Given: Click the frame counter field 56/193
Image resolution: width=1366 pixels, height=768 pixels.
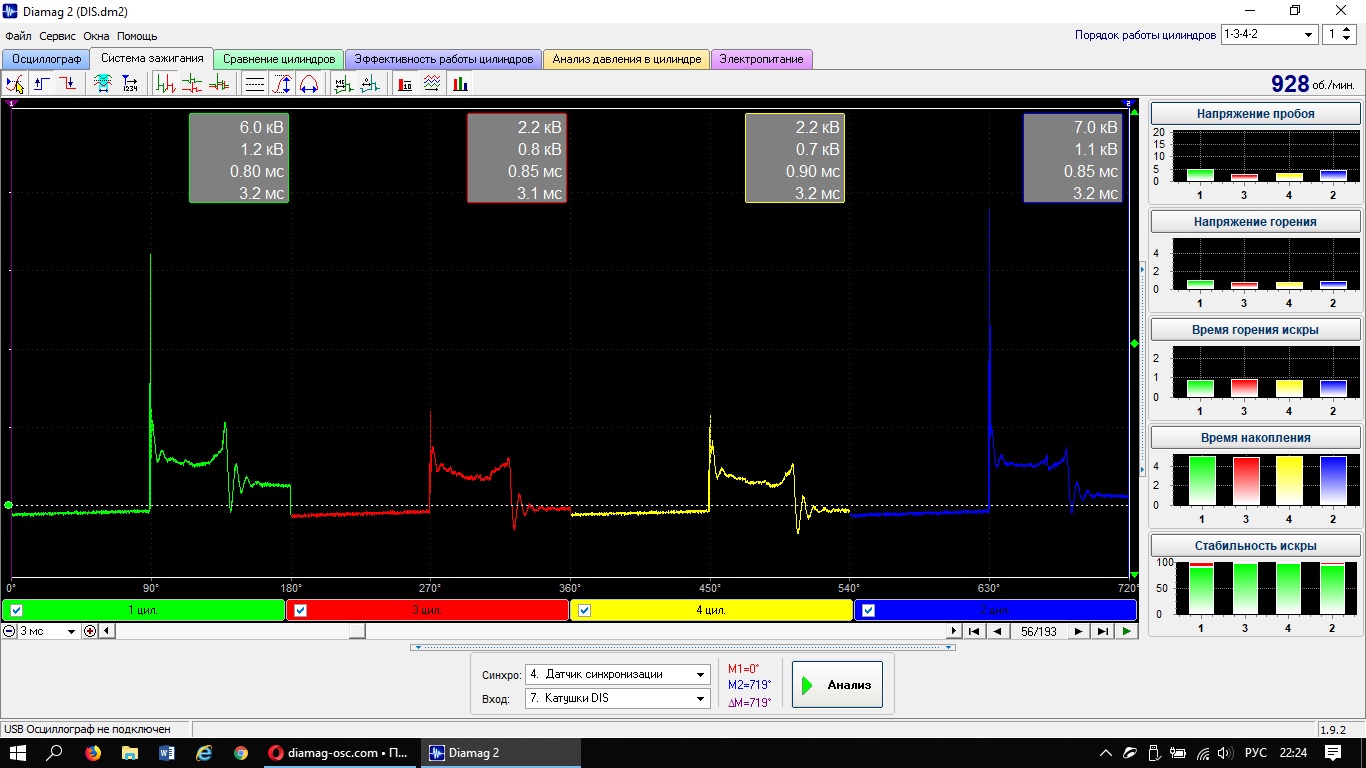Looking at the screenshot, I should (x=1038, y=631).
